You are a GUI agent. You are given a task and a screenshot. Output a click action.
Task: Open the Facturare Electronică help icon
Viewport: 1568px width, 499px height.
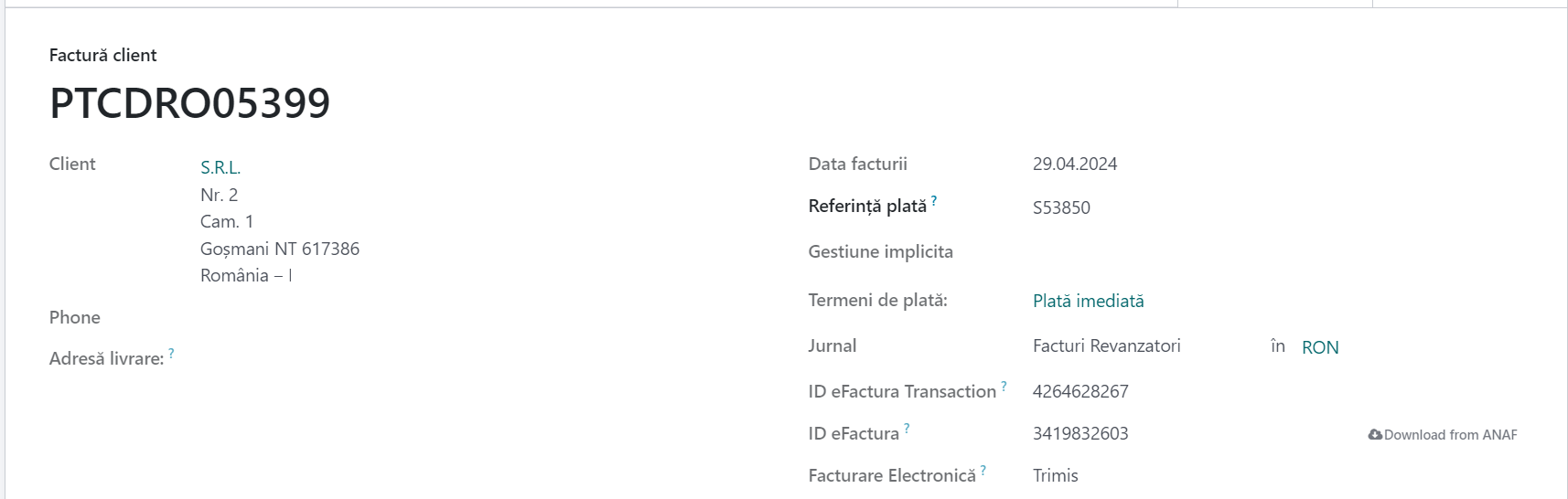click(x=983, y=470)
